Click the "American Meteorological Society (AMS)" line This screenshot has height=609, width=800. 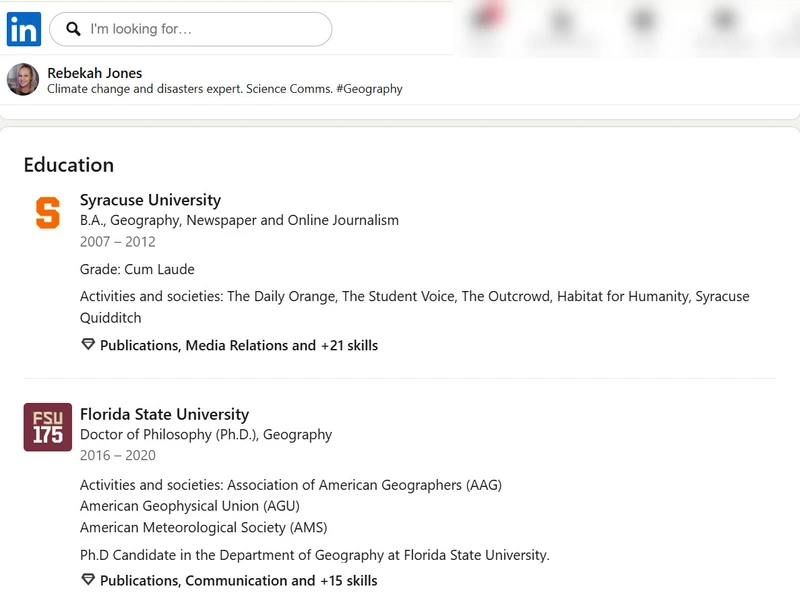pos(204,527)
